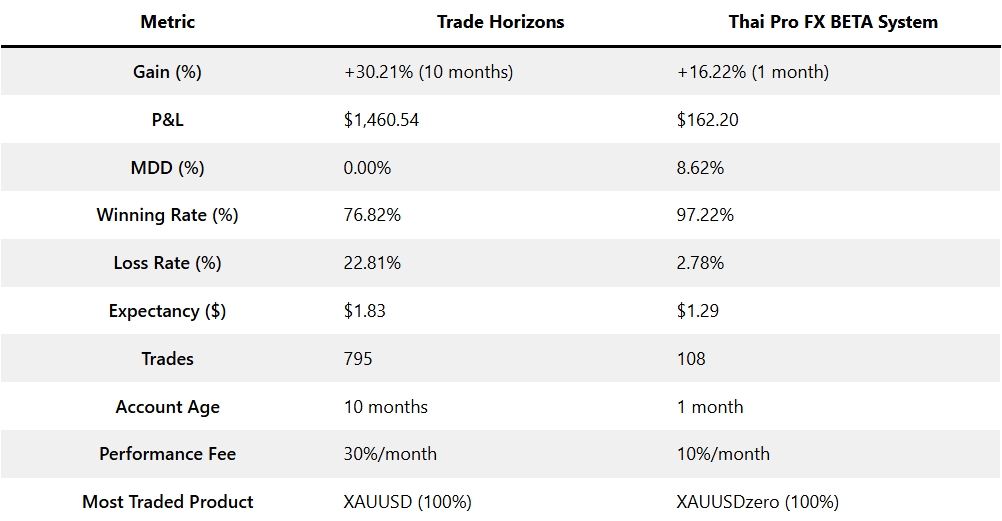Select the Winning Rate (%) row label
Image resolution: width=1002 pixels, height=521 pixels.
[168, 215]
